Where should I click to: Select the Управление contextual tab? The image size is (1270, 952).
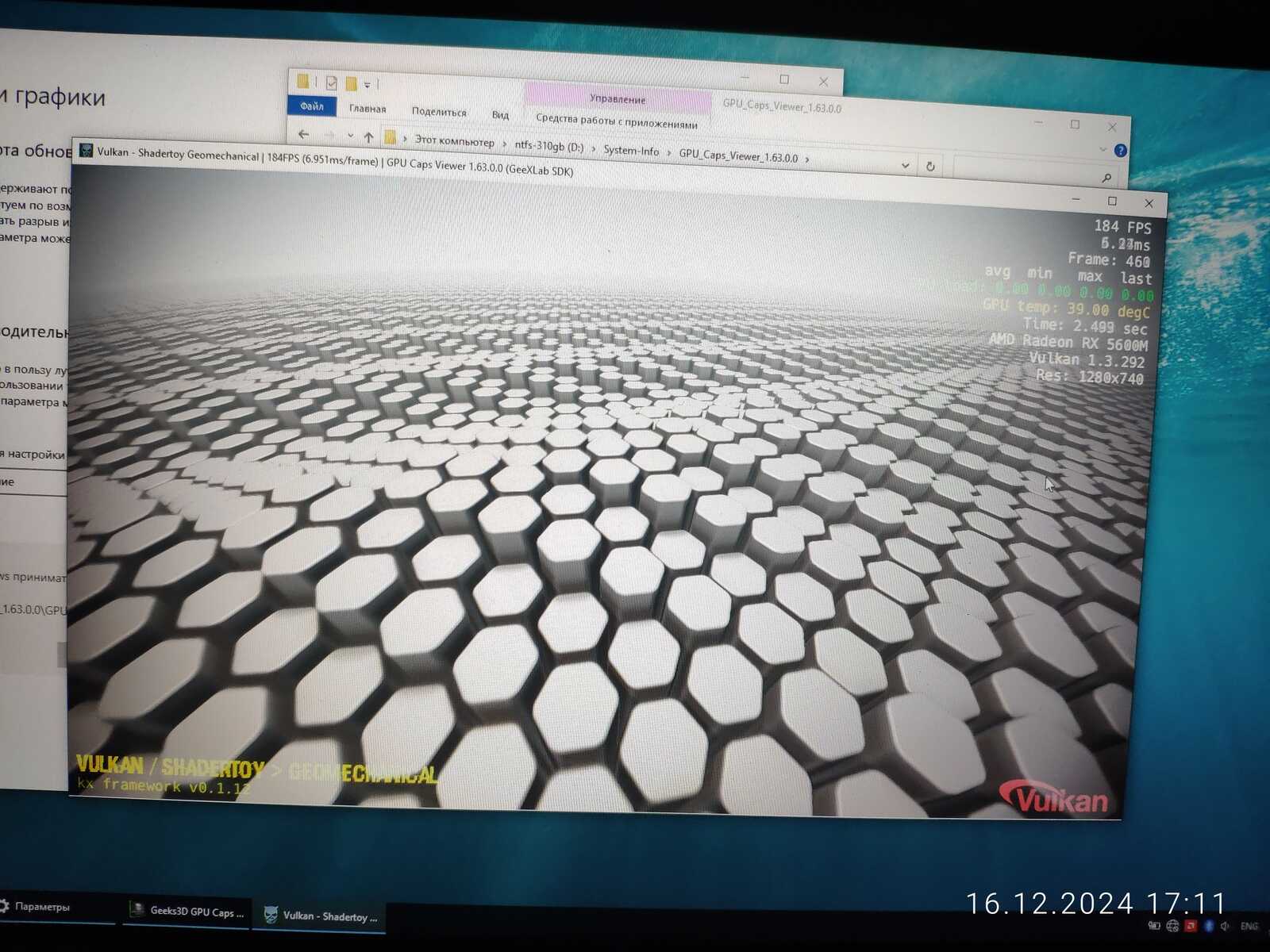pos(618,99)
